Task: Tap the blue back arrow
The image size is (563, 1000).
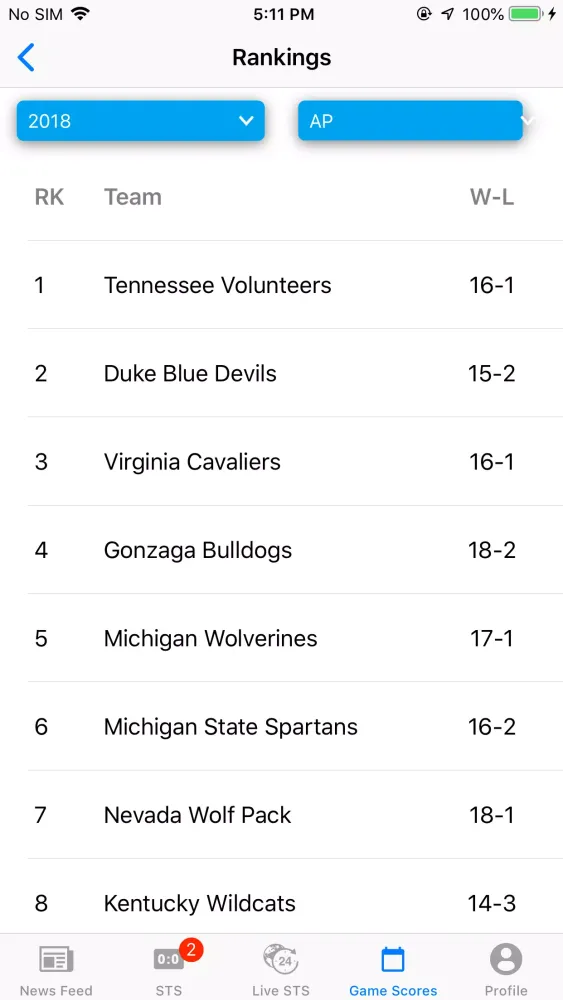Action: (x=26, y=57)
